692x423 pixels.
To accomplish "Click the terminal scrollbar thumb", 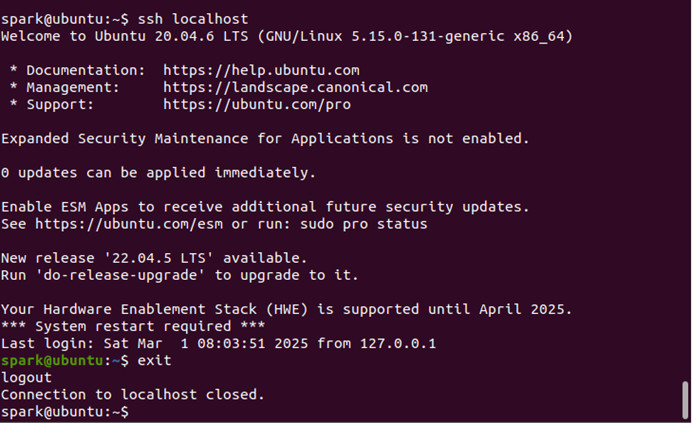I will click(685, 400).
